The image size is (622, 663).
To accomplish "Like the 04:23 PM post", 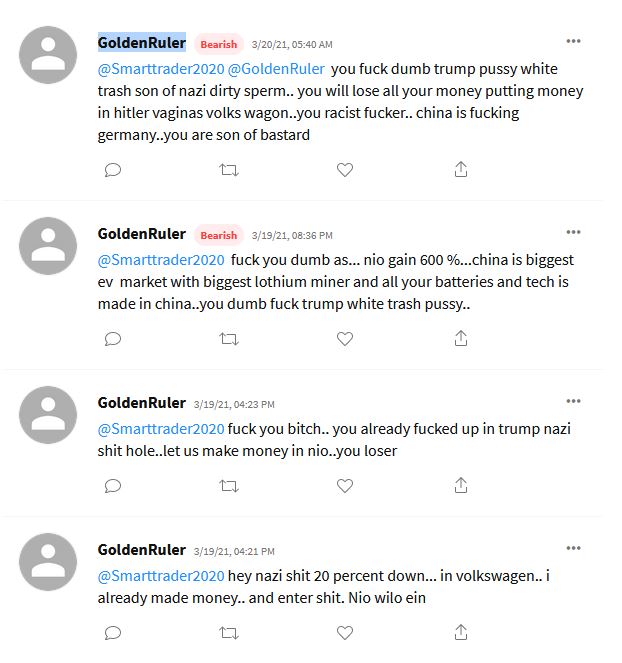I will pos(345,486).
